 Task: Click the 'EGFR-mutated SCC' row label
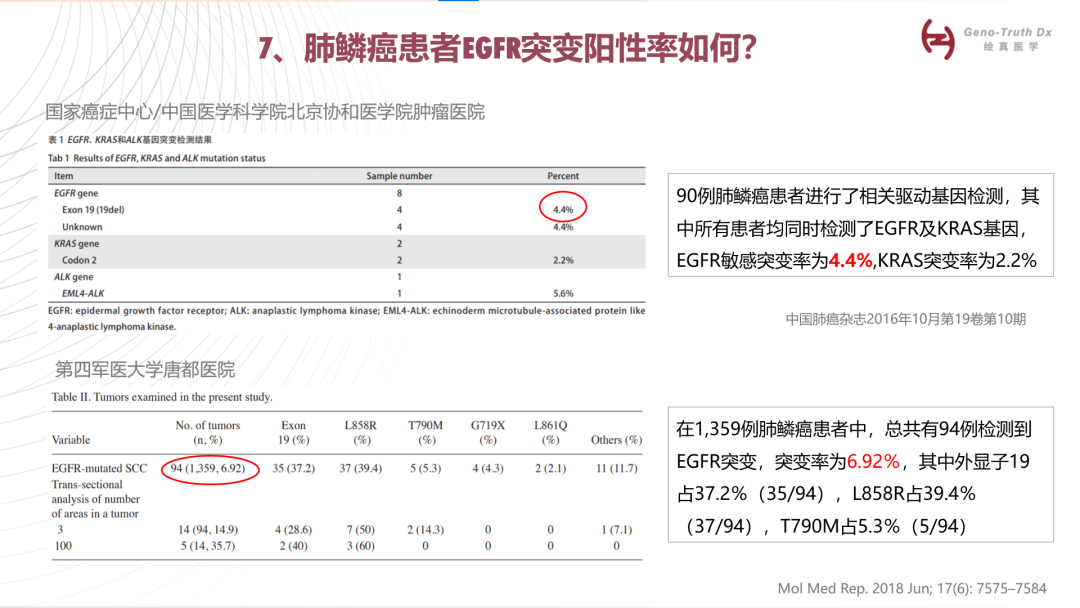click(x=101, y=469)
